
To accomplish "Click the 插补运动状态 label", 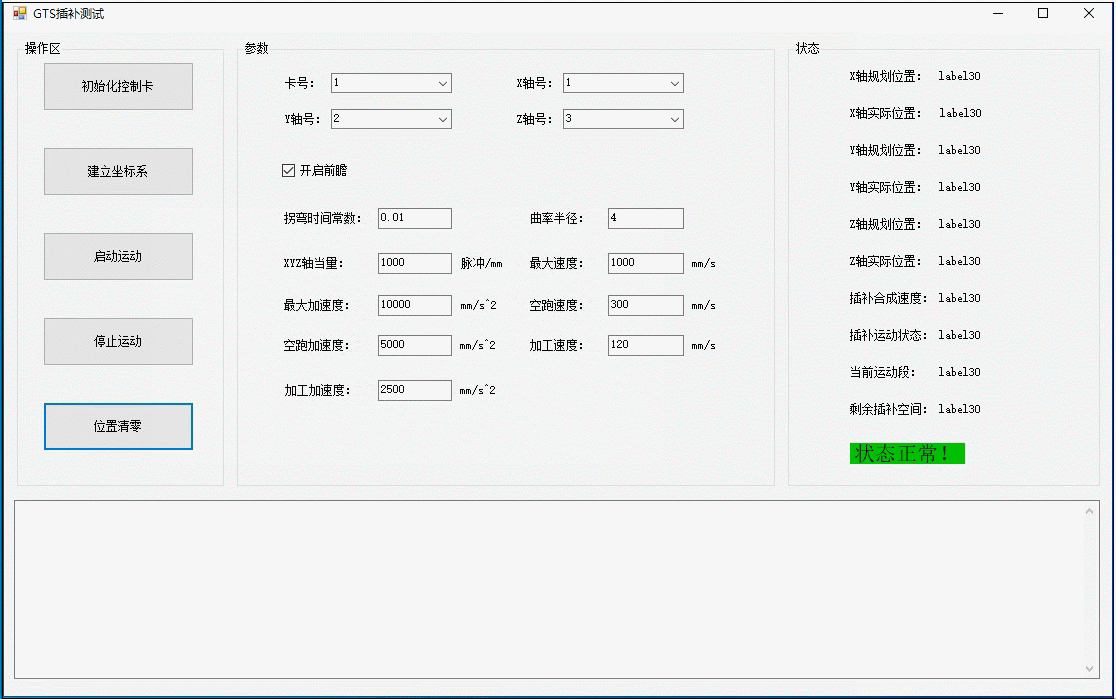I will [888, 335].
